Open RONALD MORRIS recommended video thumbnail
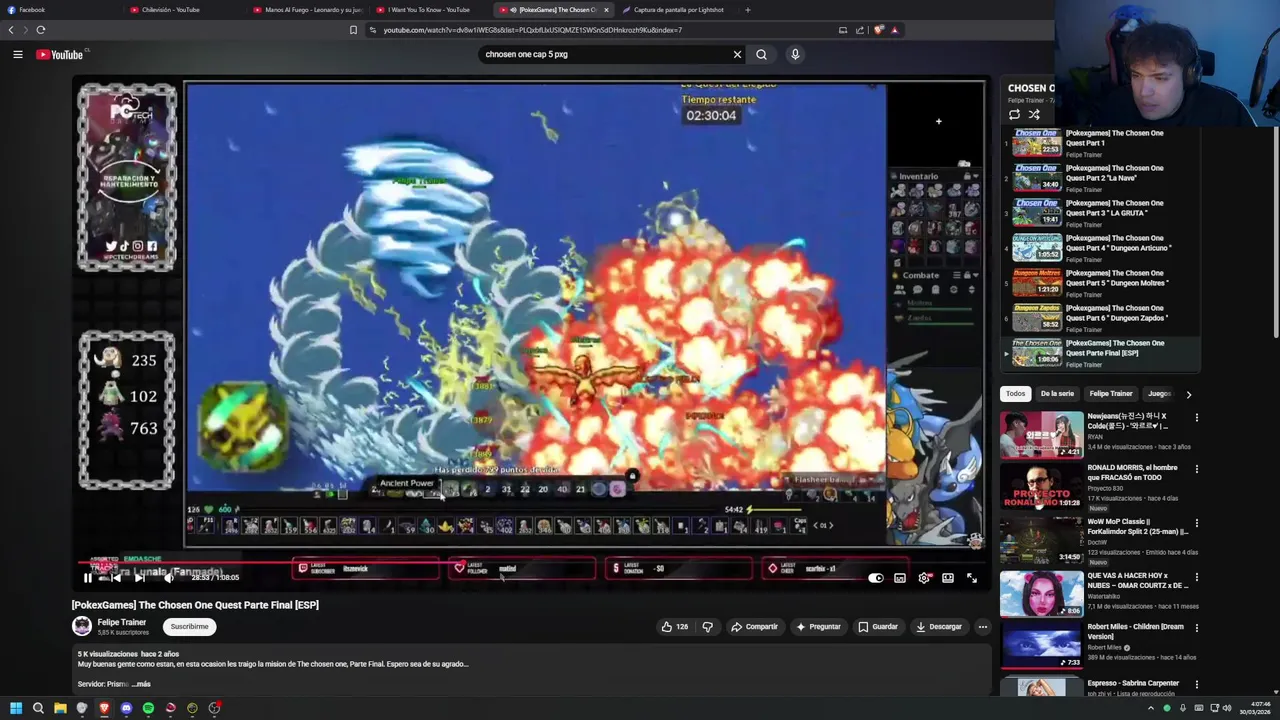 point(1041,486)
